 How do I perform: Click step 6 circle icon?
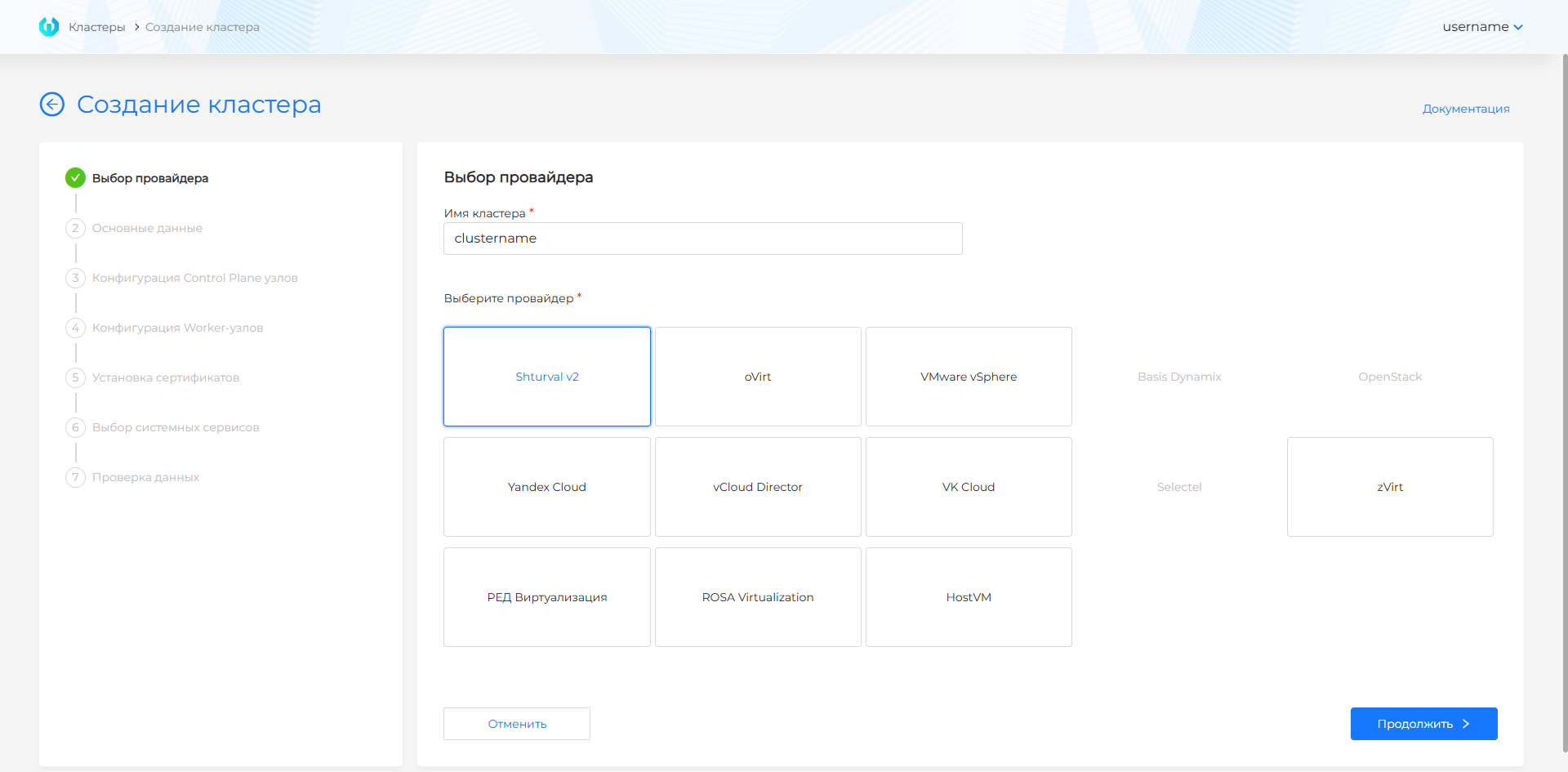coord(75,427)
